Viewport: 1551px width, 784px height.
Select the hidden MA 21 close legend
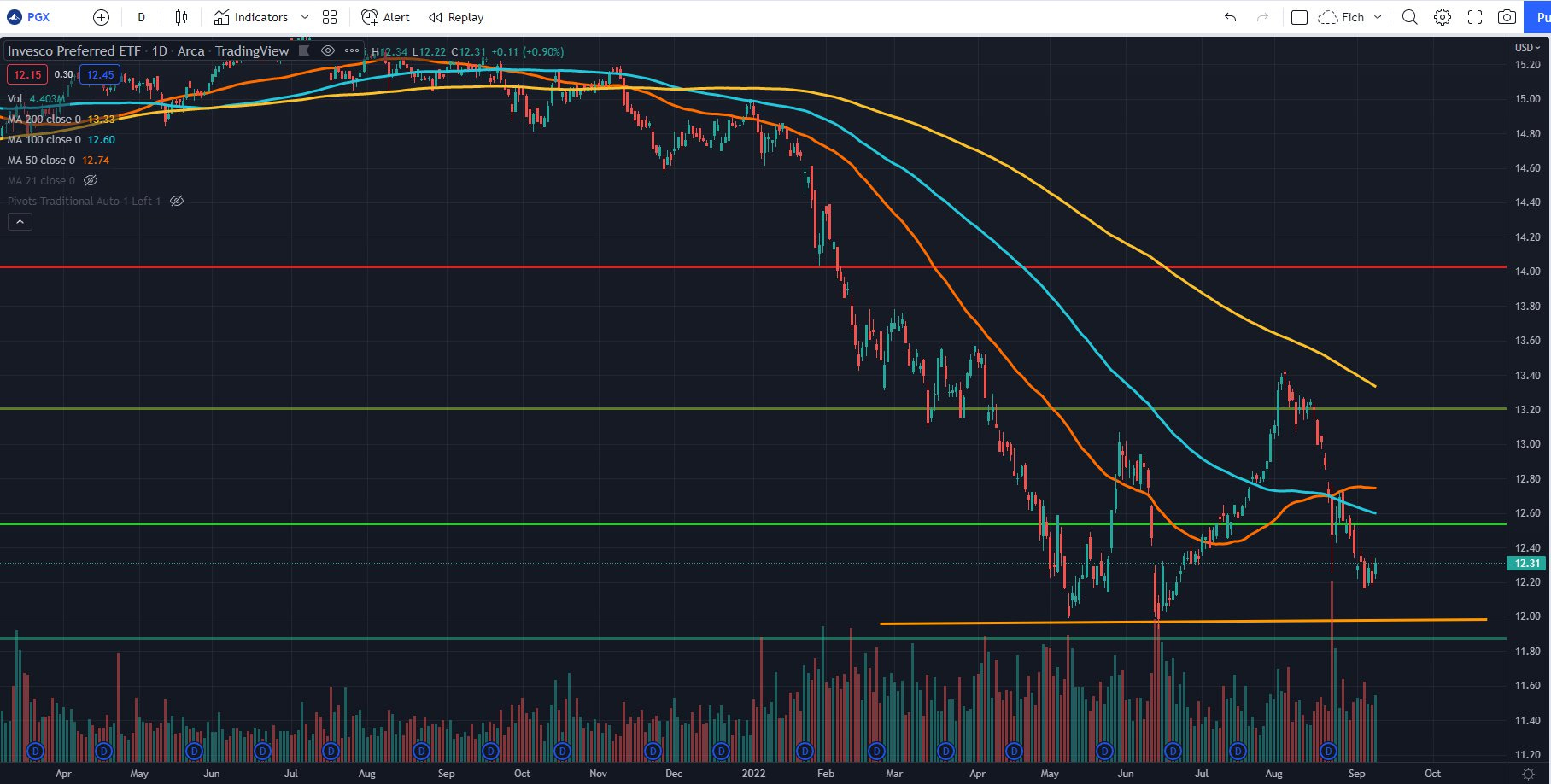click(x=41, y=180)
